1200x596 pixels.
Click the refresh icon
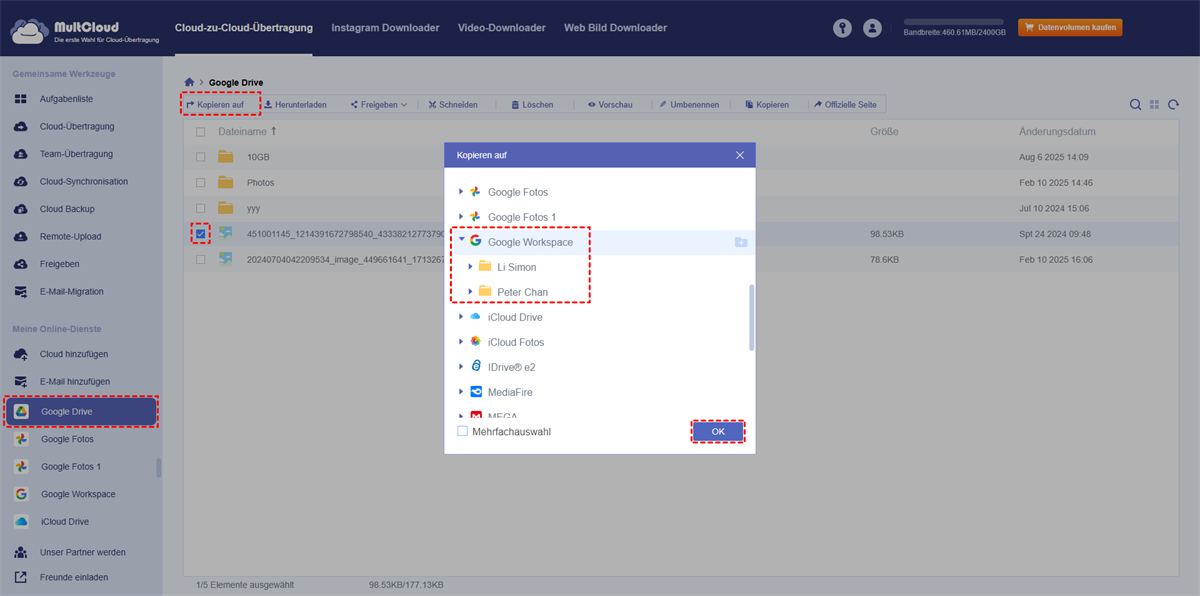coord(1173,104)
